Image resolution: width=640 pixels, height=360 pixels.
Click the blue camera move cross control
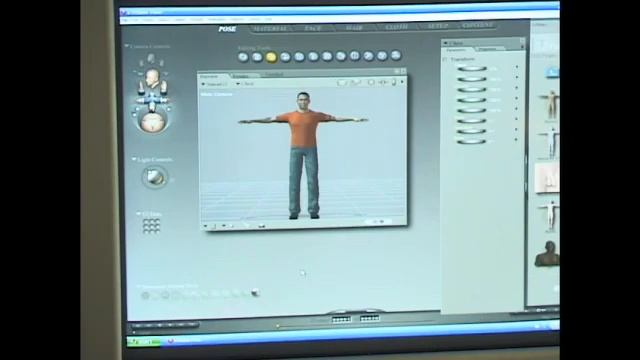click(x=151, y=100)
